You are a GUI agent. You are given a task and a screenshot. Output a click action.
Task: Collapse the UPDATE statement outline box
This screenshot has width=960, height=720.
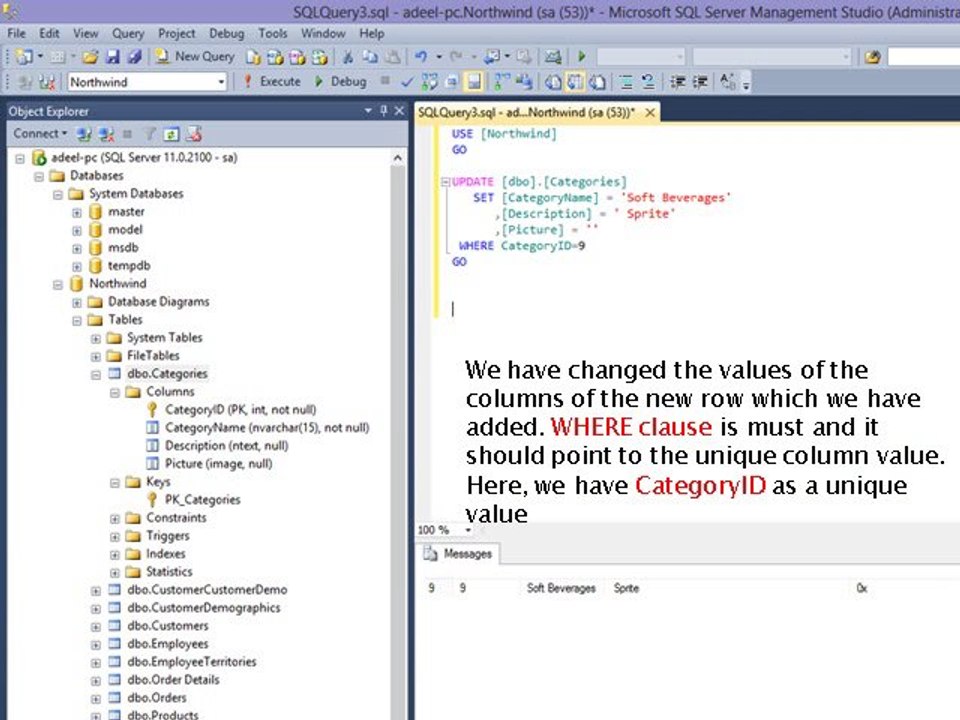coord(445,182)
